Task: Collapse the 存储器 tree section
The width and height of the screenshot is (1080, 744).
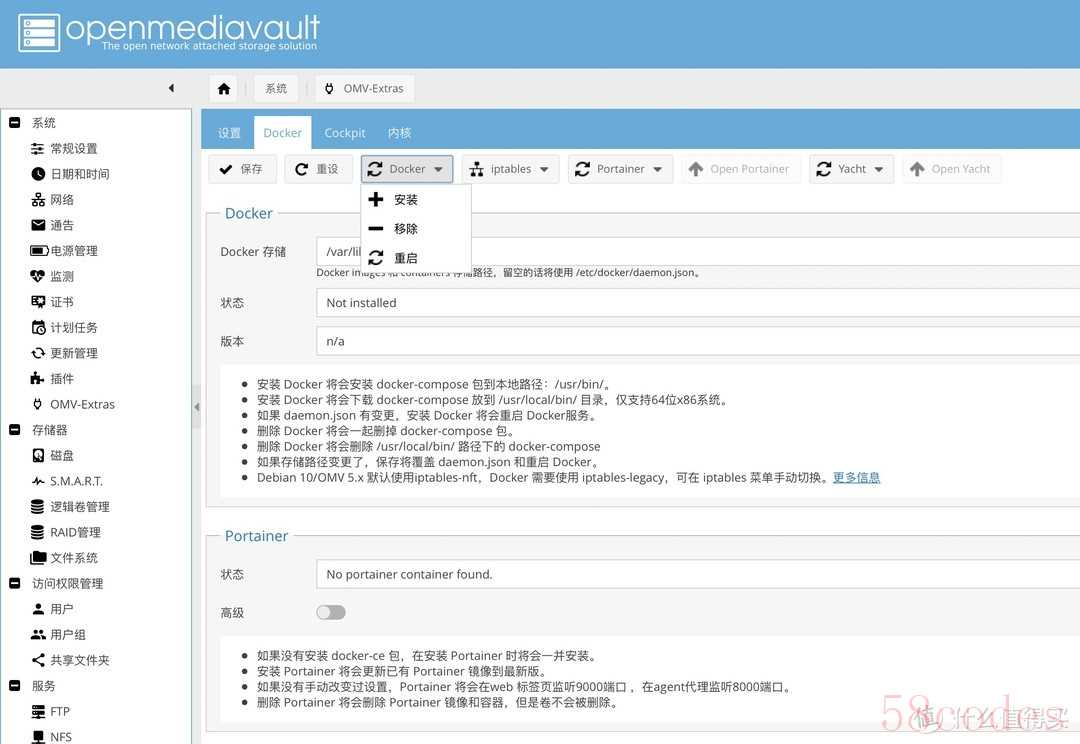Action: (14, 430)
